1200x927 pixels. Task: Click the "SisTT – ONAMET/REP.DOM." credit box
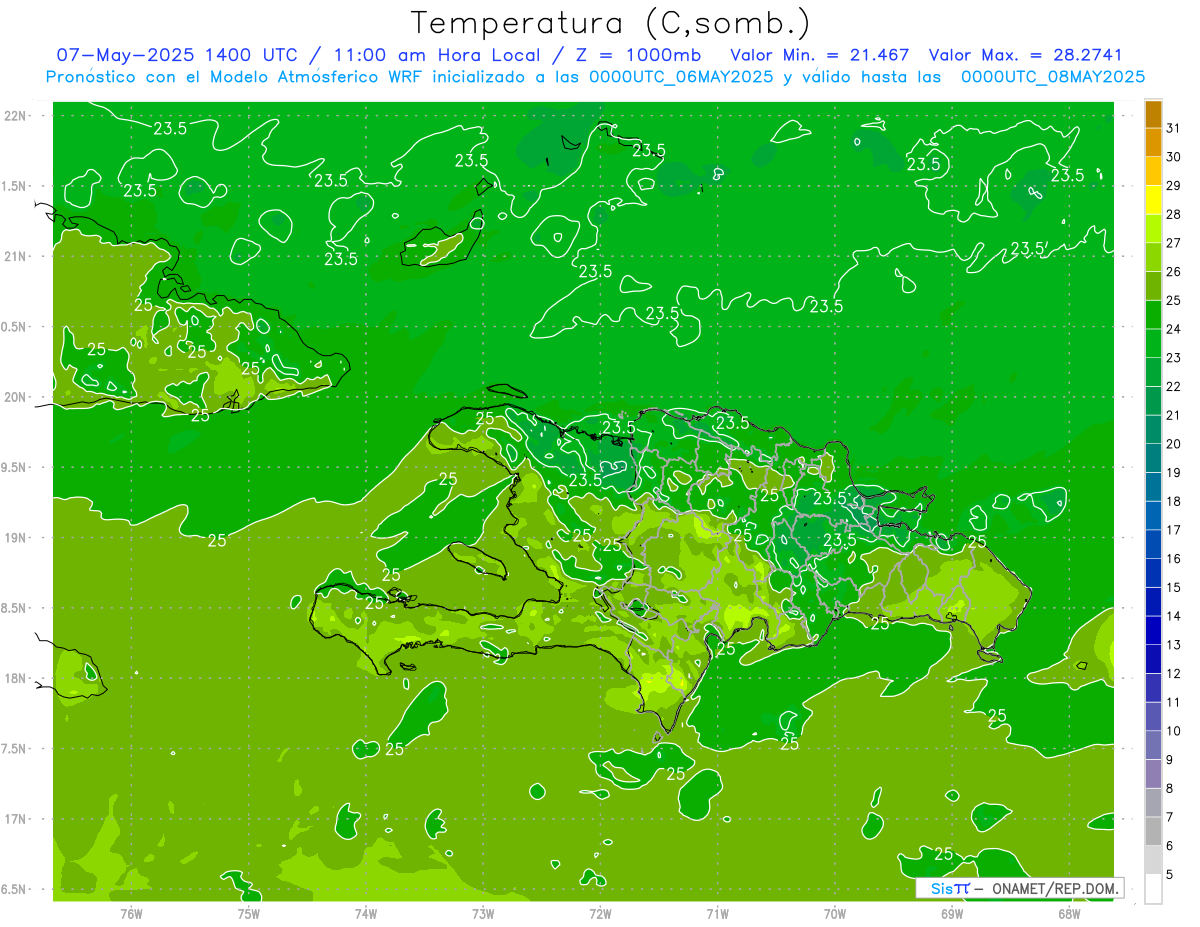point(1019,888)
